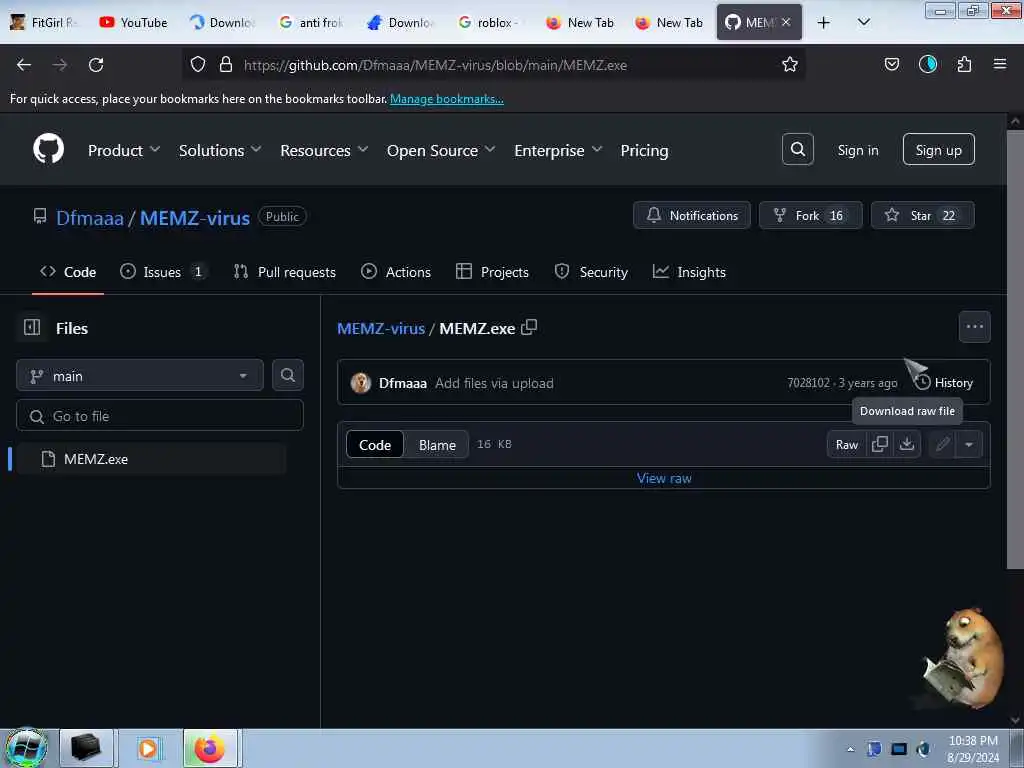The image size is (1024, 768).
Task: Open media player from the taskbar
Action: [148, 748]
